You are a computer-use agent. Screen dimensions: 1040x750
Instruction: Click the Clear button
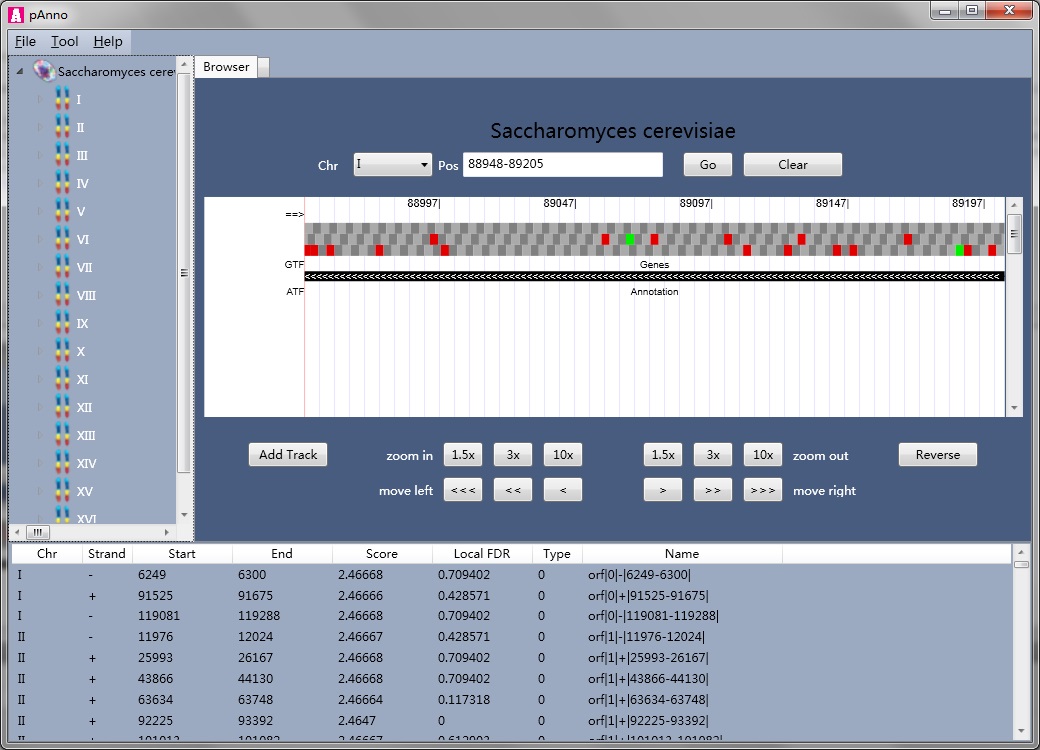793,164
